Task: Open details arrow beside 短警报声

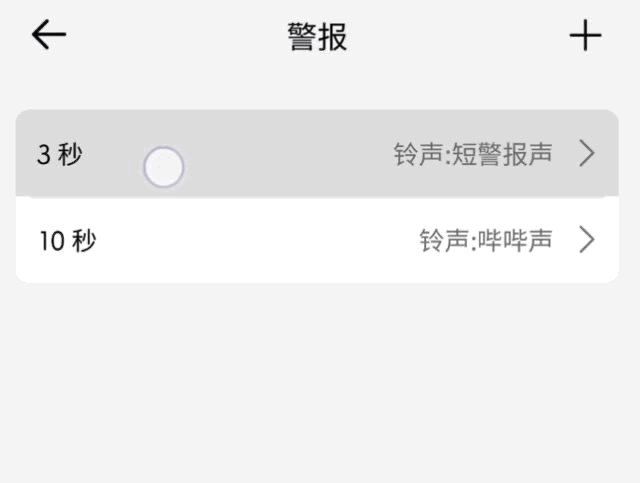Action: tap(587, 154)
